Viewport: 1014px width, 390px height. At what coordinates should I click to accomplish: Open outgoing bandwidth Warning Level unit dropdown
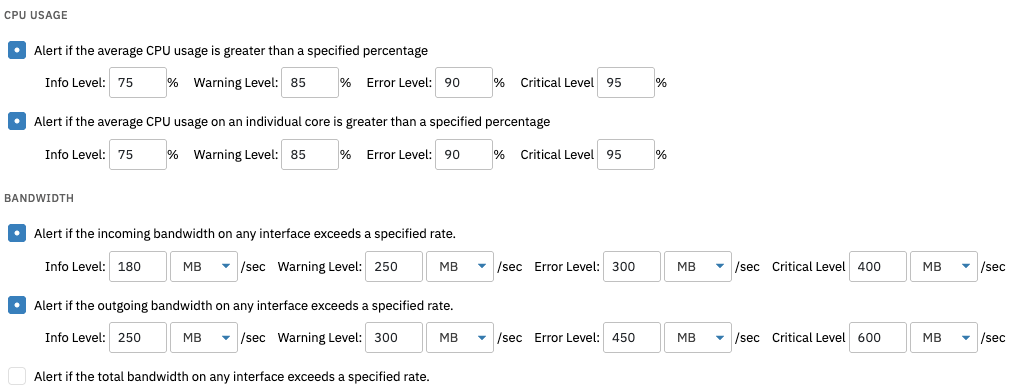(460, 338)
